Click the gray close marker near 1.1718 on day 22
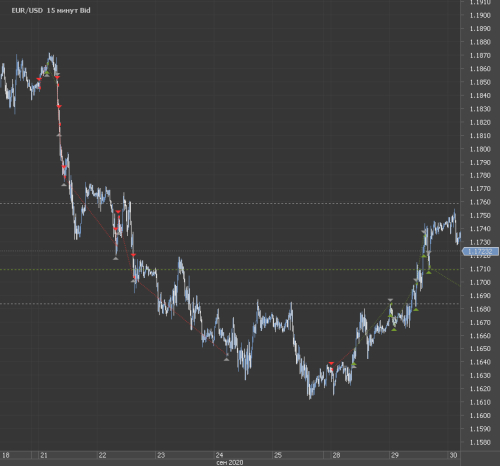Viewport: 500px width, 466px height. point(115,258)
